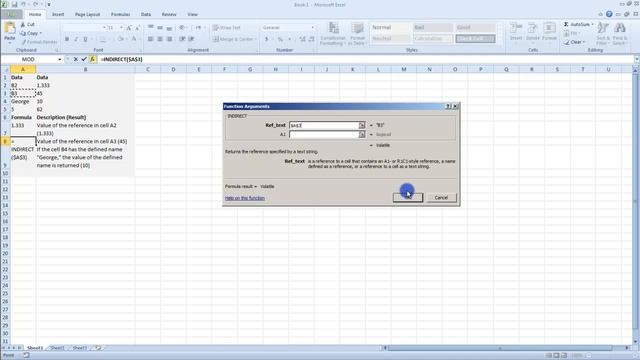Image resolution: width=640 pixels, height=360 pixels.
Task: Align text left in Alignment group
Action: (151, 39)
